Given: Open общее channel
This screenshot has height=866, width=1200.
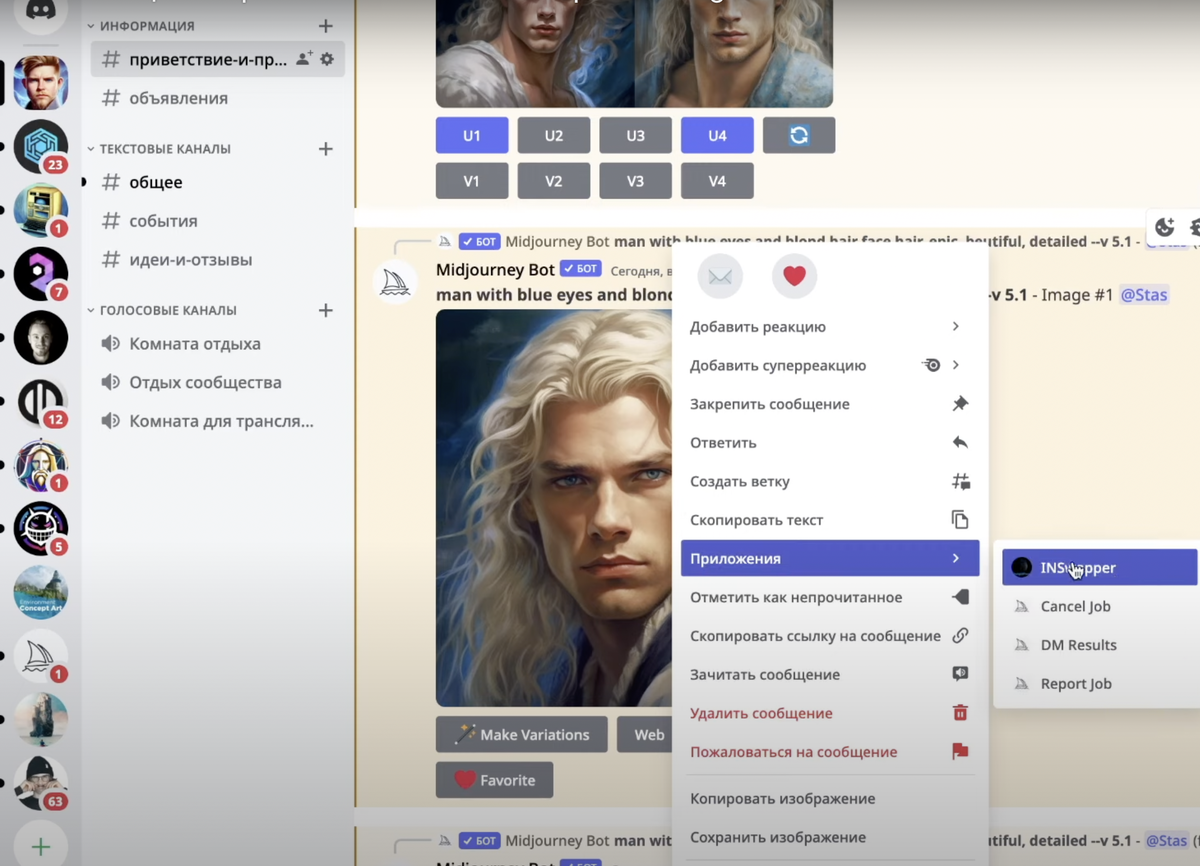Looking at the screenshot, I should click(x=218, y=182).
